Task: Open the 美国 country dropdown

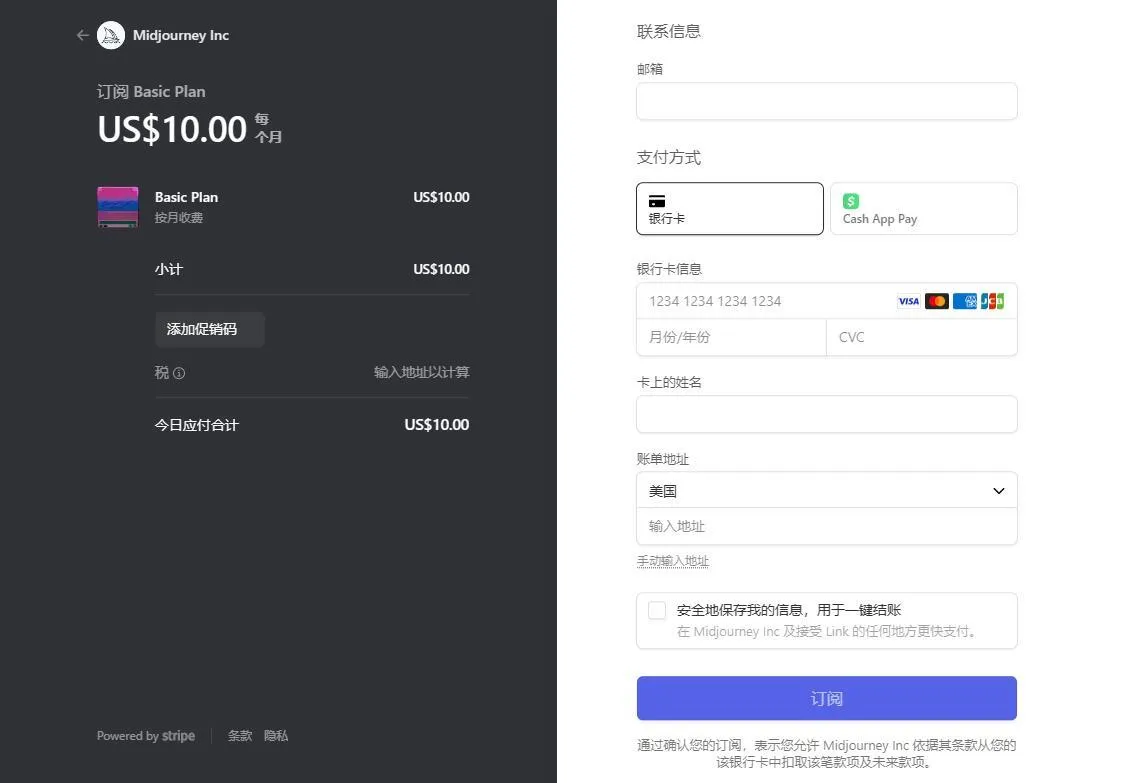Action: pos(826,490)
